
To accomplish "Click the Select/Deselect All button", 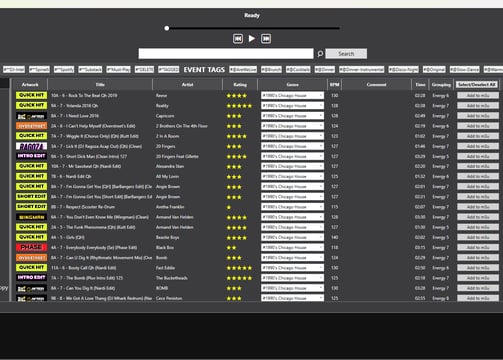I will pyautogui.click(x=477, y=85).
